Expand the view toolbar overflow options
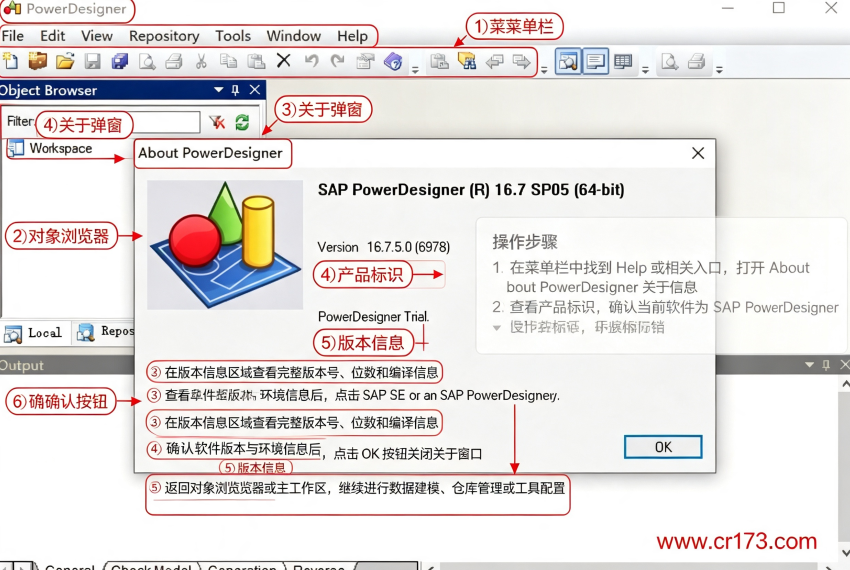Screen dimensions: 850x570 pos(645,69)
